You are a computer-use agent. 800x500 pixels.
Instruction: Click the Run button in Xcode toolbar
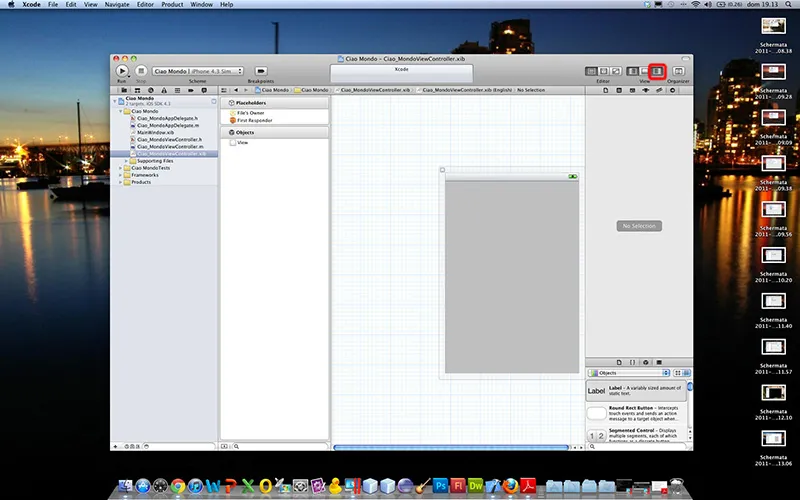(121, 71)
